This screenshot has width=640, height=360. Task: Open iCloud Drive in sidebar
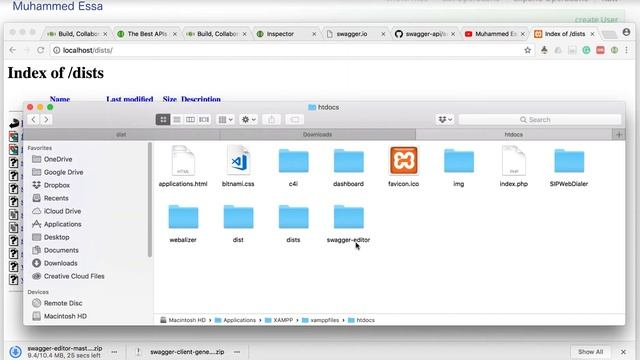pyautogui.click(x=62, y=211)
